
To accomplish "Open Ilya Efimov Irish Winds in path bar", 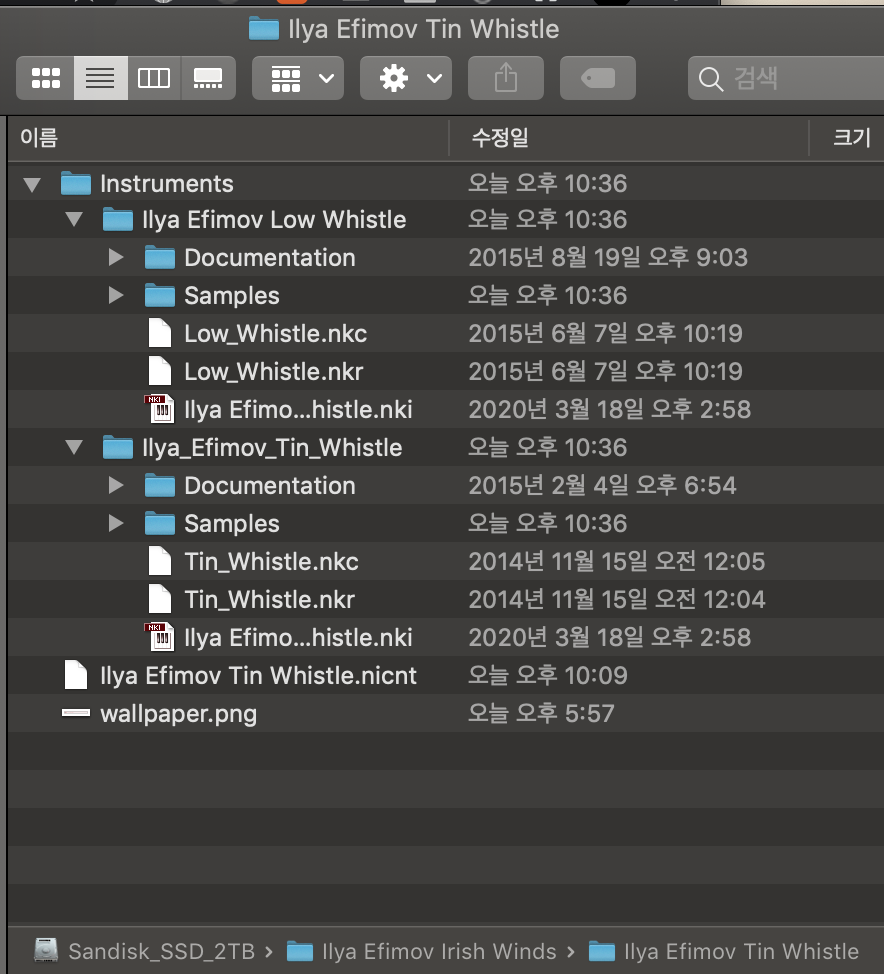I will coord(439,951).
